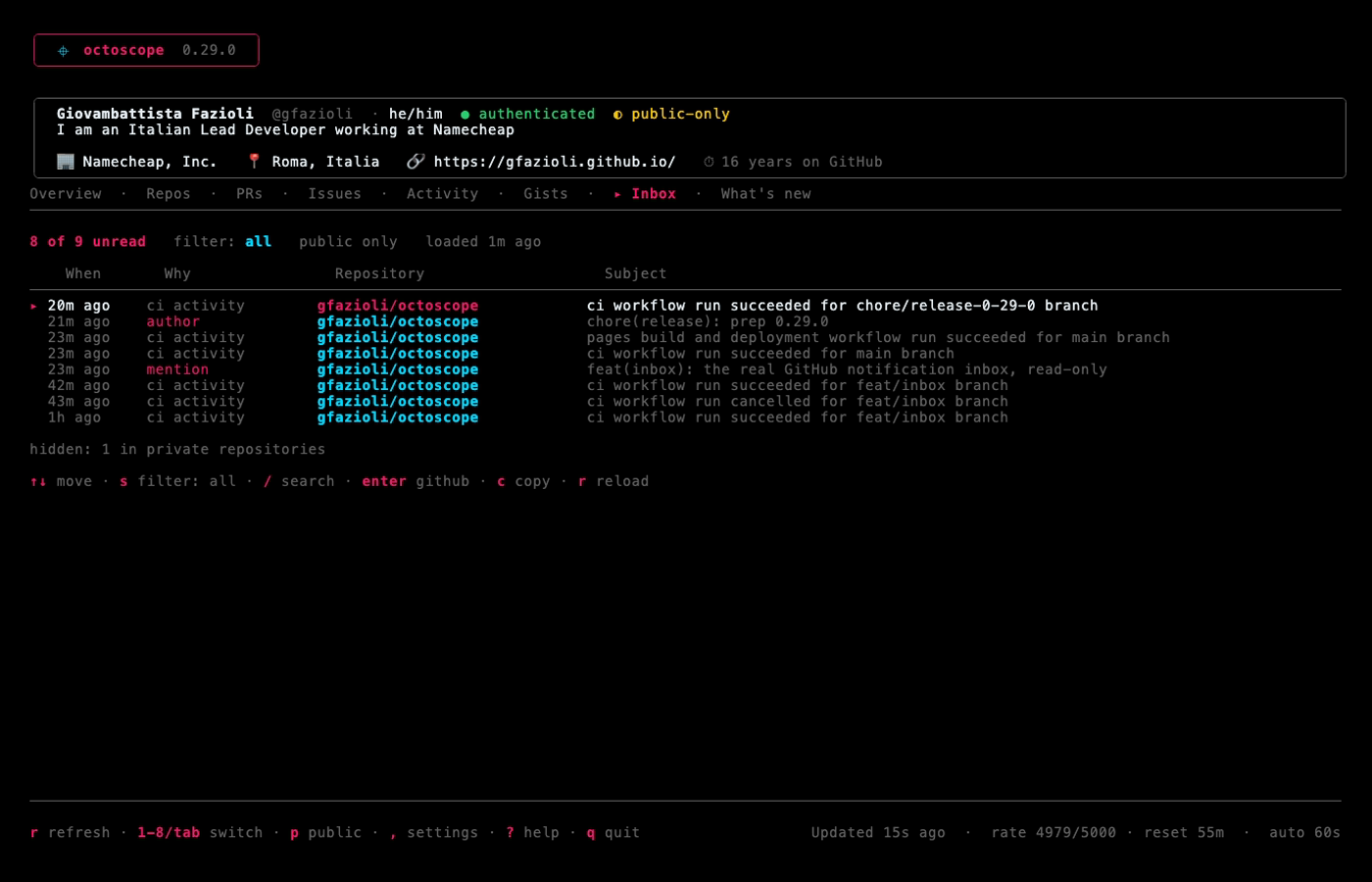The width and height of the screenshot is (1372, 882).
Task: Click the octoscope crosshair logo icon
Action: pyautogui.click(x=63, y=51)
